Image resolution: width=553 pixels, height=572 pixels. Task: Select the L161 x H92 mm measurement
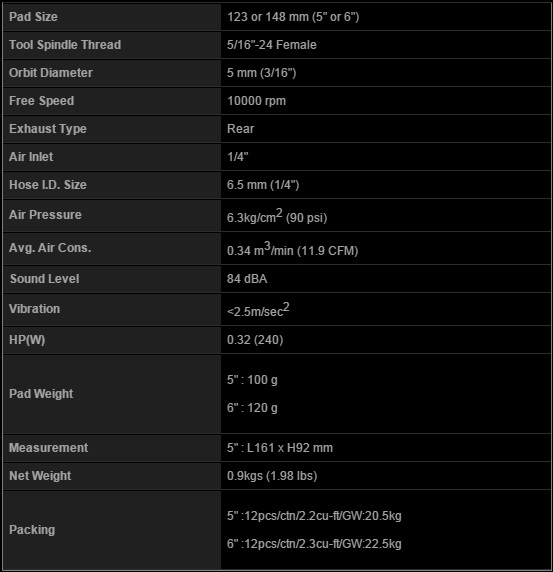290,448
